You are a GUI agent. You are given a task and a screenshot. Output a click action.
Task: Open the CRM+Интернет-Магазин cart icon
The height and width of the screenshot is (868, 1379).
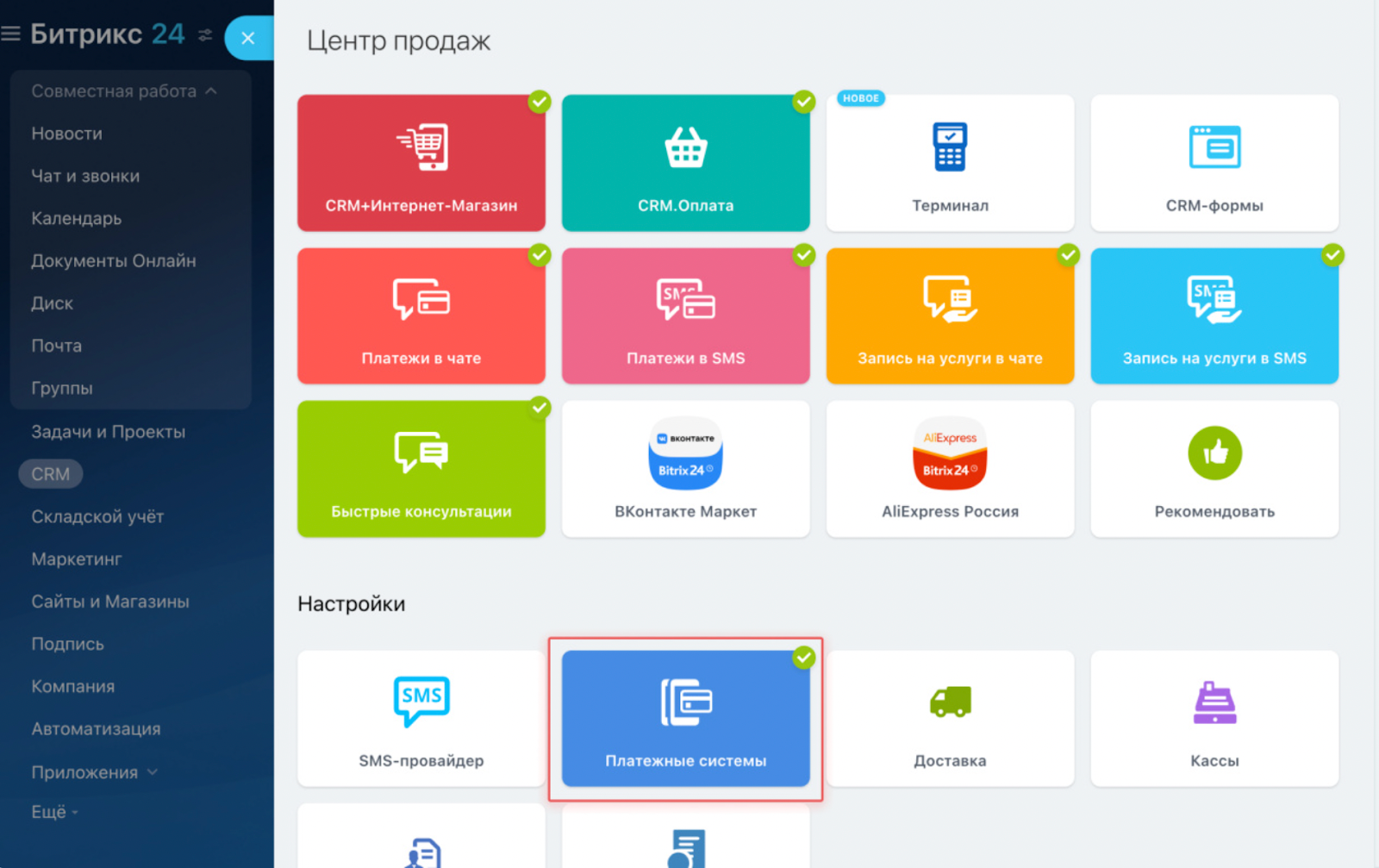click(x=421, y=147)
